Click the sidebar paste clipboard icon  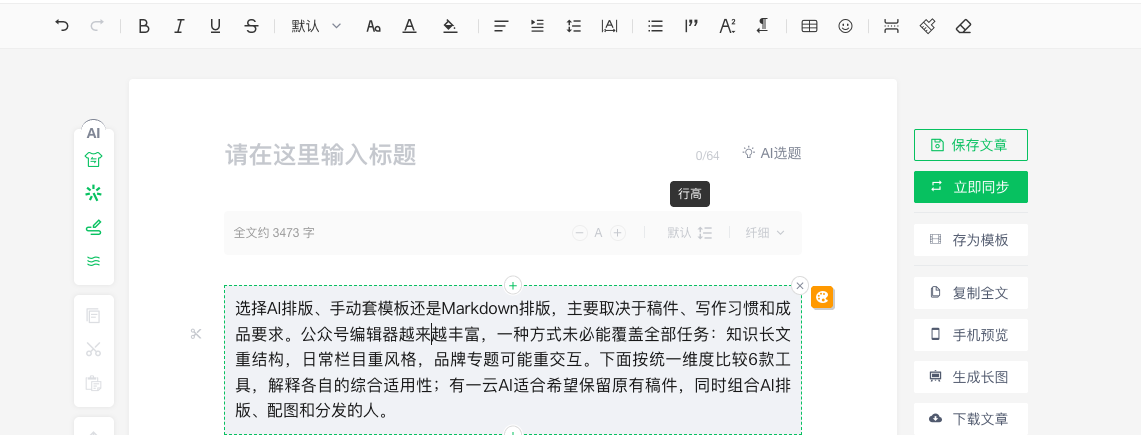(x=93, y=383)
